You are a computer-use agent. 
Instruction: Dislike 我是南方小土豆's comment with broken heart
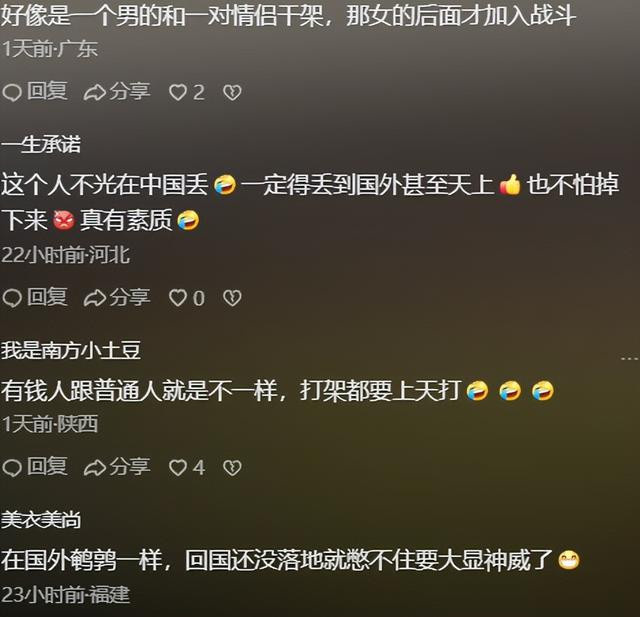click(x=232, y=468)
